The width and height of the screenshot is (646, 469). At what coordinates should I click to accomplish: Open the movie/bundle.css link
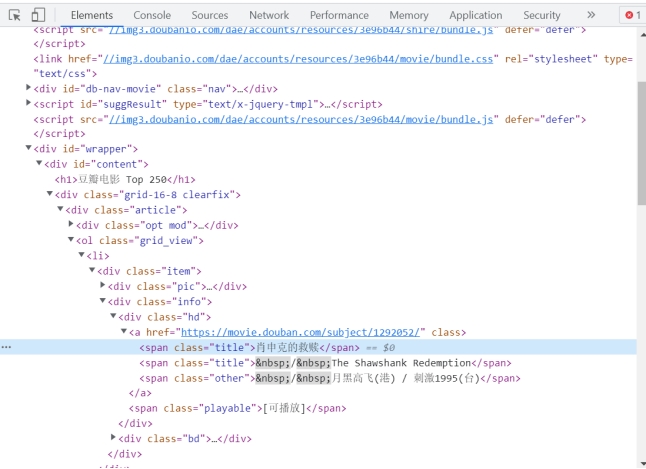click(298, 59)
